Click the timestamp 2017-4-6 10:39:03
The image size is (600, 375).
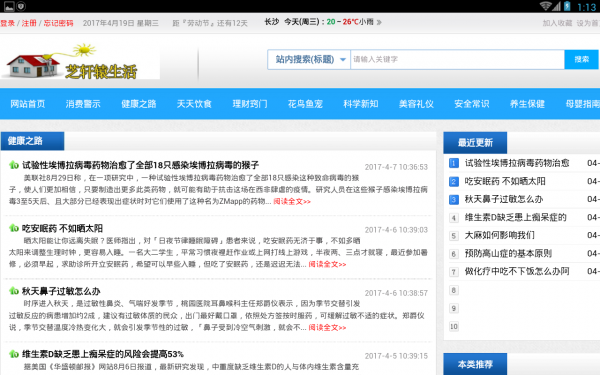coord(396,230)
